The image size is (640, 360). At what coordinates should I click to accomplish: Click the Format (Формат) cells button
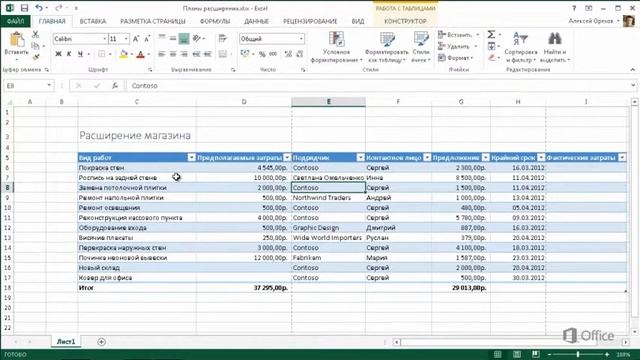tap(456, 58)
